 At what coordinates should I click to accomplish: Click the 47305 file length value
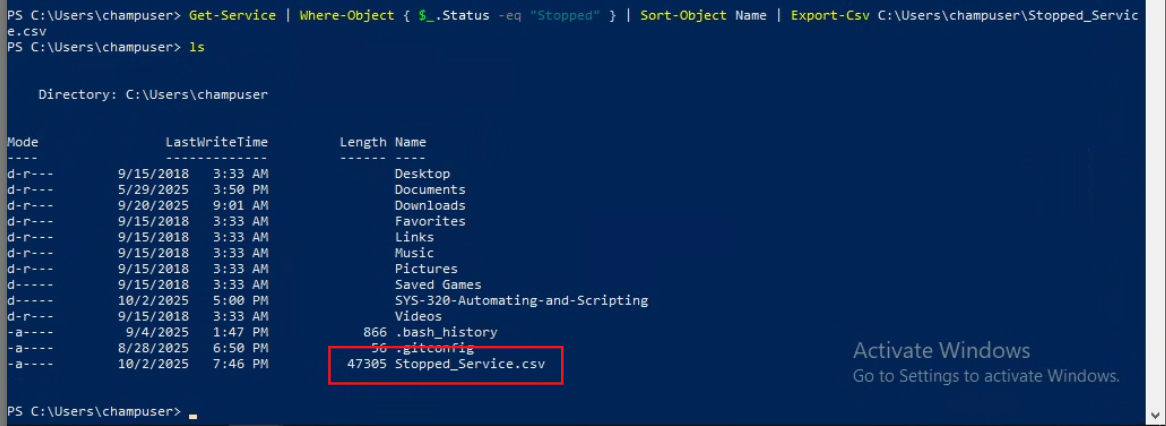click(x=363, y=364)
